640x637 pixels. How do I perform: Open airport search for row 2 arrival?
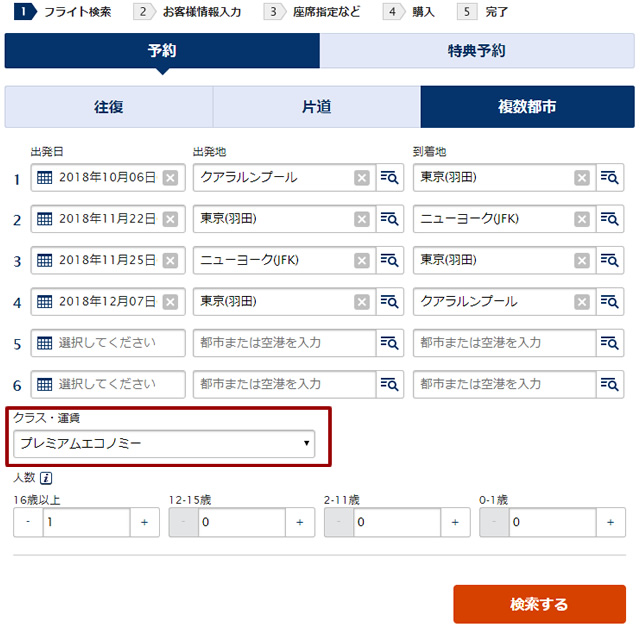click(x=609, y=219)
